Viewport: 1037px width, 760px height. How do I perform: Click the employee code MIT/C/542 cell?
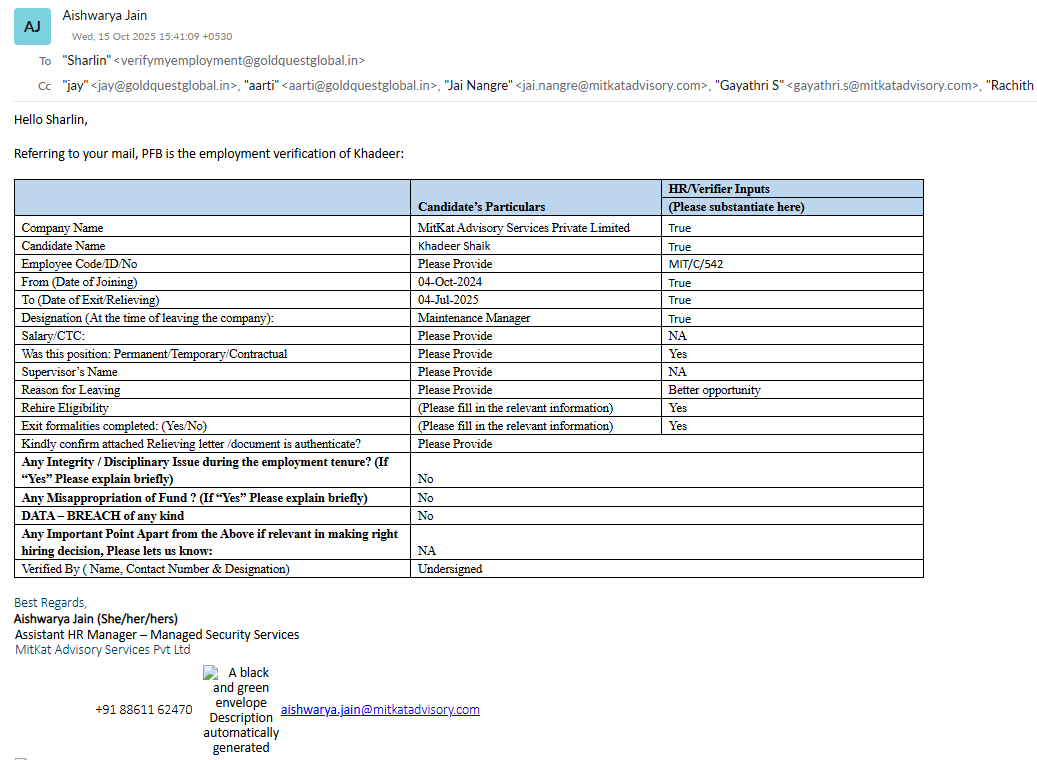[x=696, y=264]
